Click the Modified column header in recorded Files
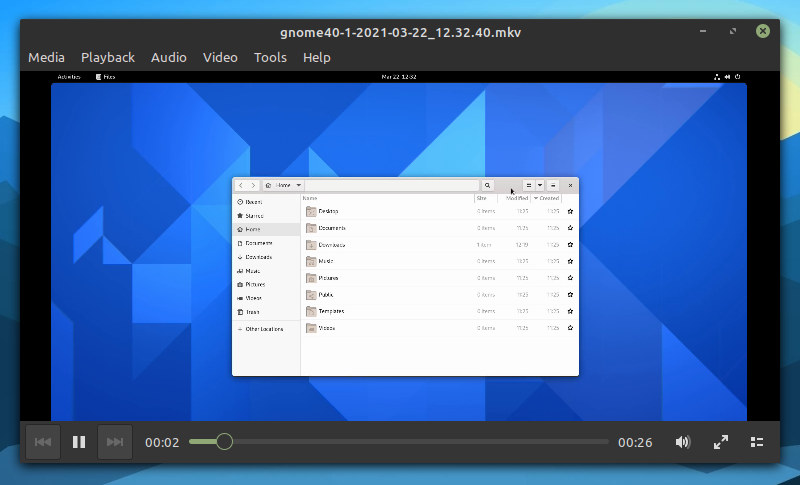Image resolution: width=800 pixels, height=485 pixels. pos(514,198)
